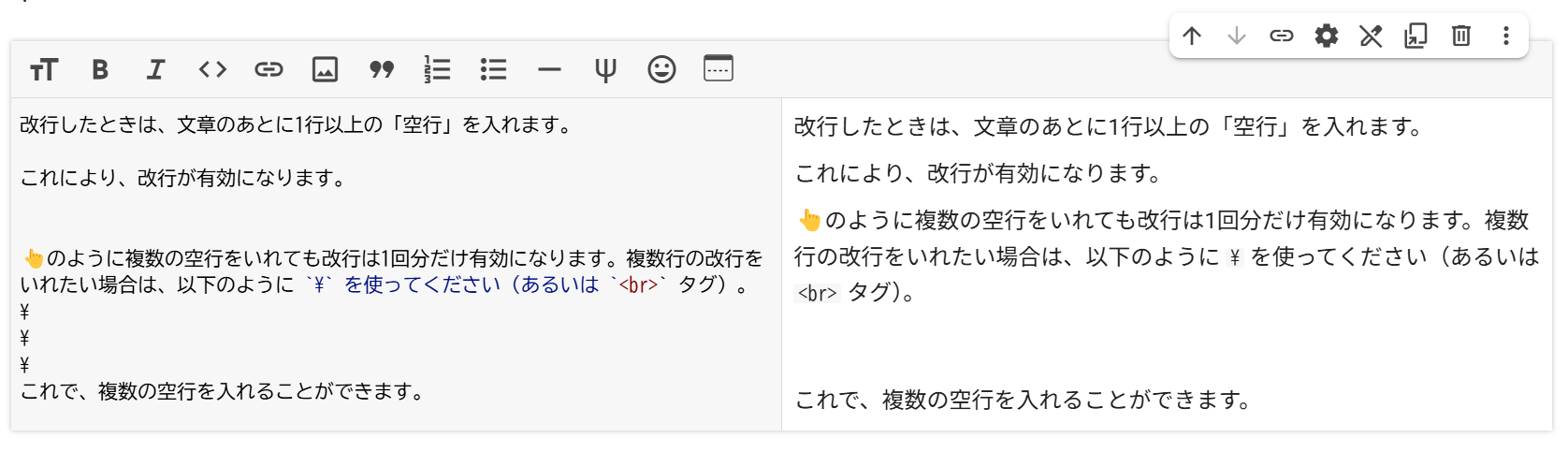This screenshot has height=452, width=1568.
Task: Click the psi symbol toolbar icon
Action: pyautogui.click(x=605, y=69)
